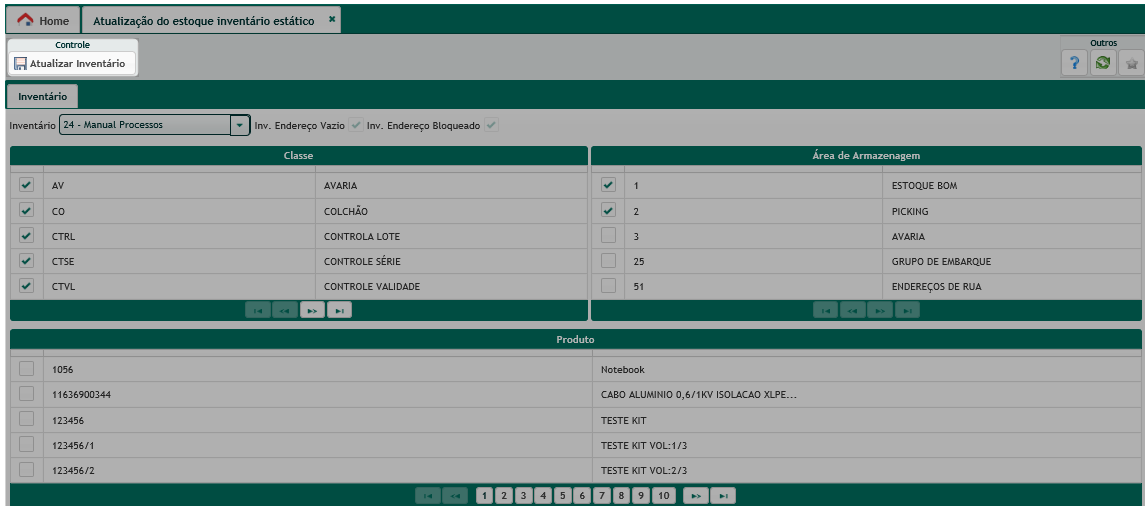
Task: Go to first page of Classe grid
Action: click(258, 311)
